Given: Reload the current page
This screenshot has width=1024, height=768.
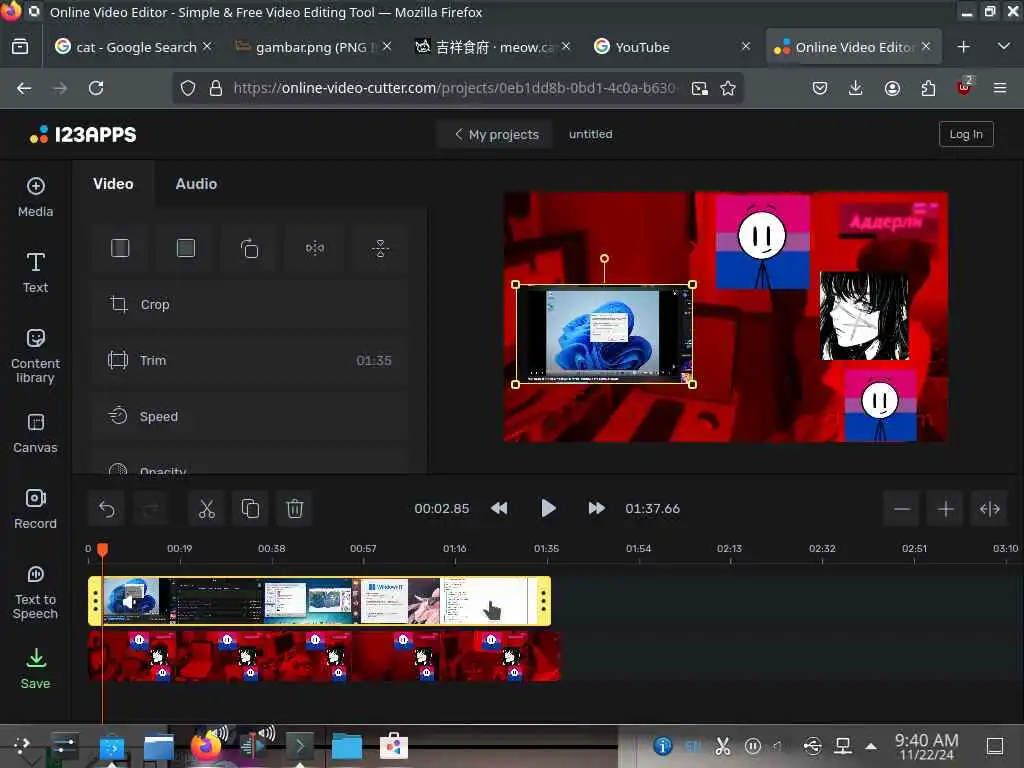Looking at the screenshot, I should point(96,88).
